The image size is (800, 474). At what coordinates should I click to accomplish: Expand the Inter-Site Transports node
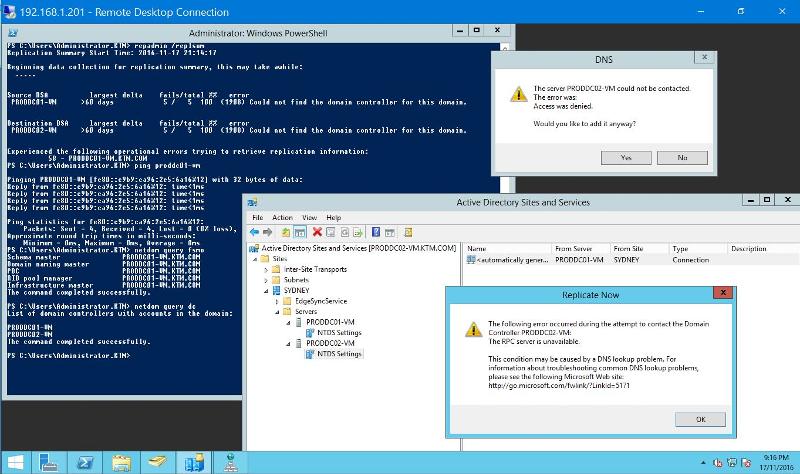[266, 269]
